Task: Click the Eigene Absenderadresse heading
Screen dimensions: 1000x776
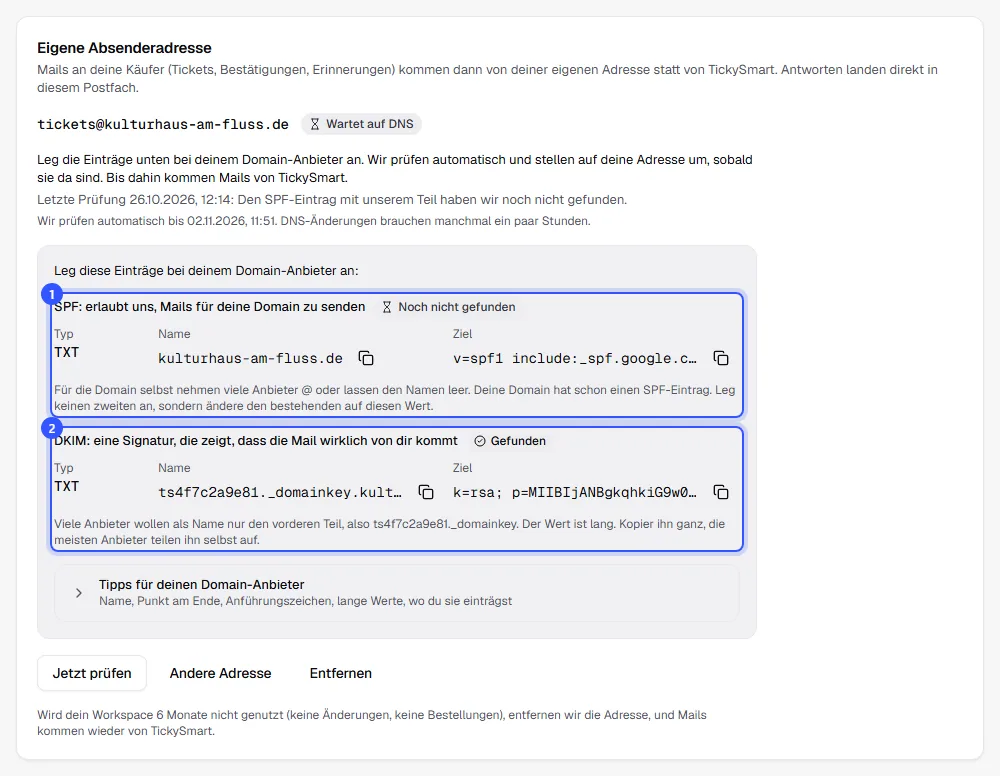Action: point(124,48)
